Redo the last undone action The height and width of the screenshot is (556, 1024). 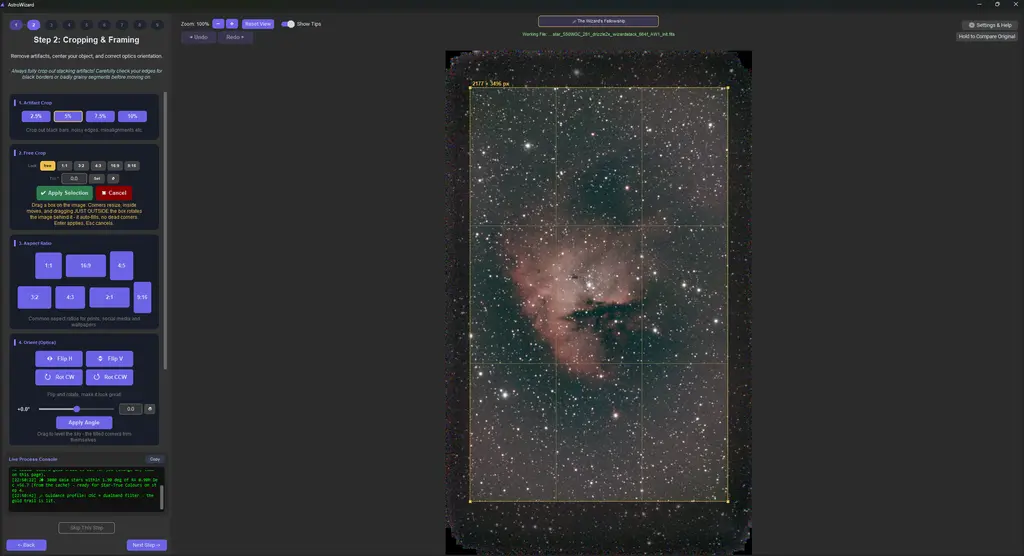235,37
